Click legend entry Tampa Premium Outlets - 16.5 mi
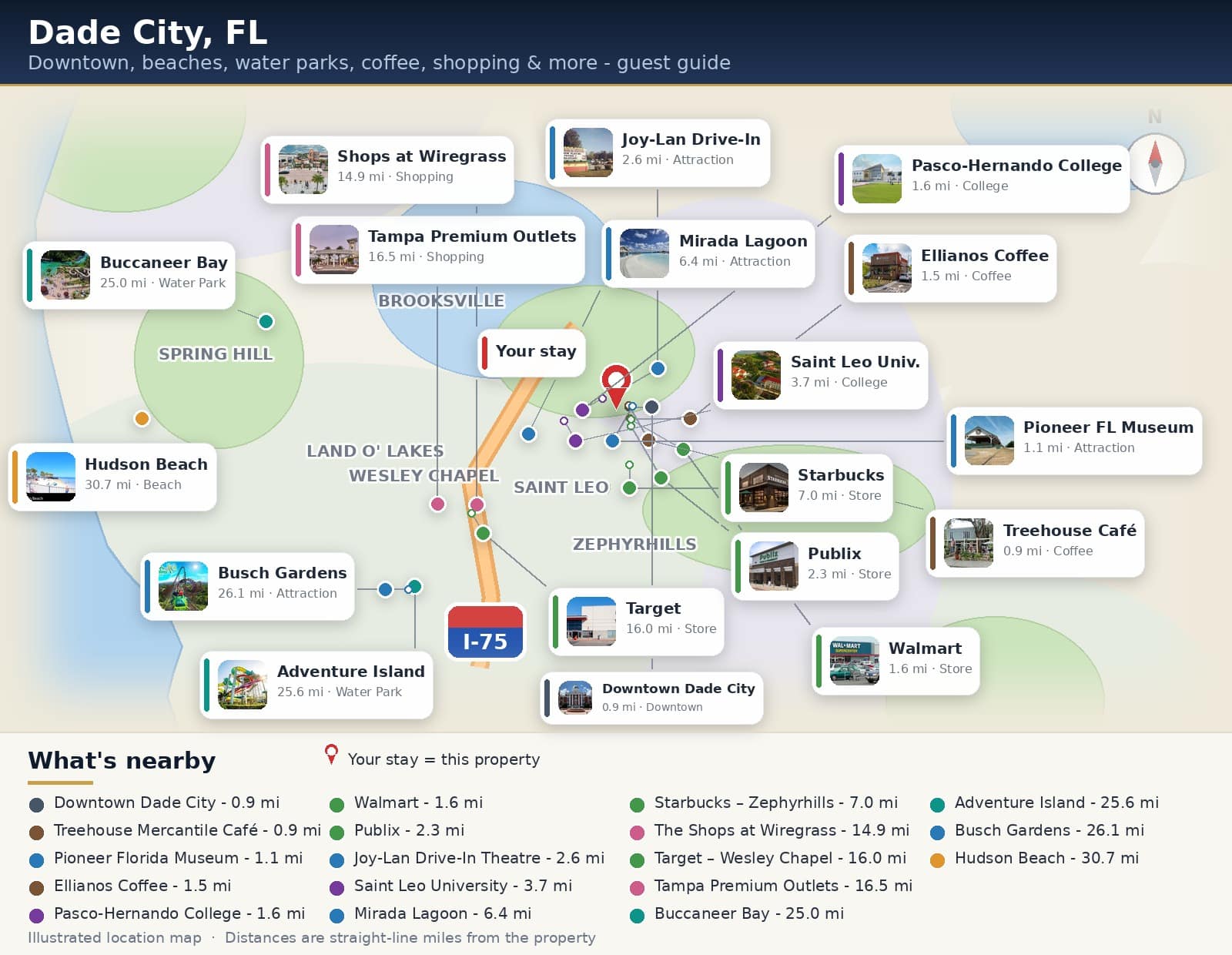 [771, 886]
